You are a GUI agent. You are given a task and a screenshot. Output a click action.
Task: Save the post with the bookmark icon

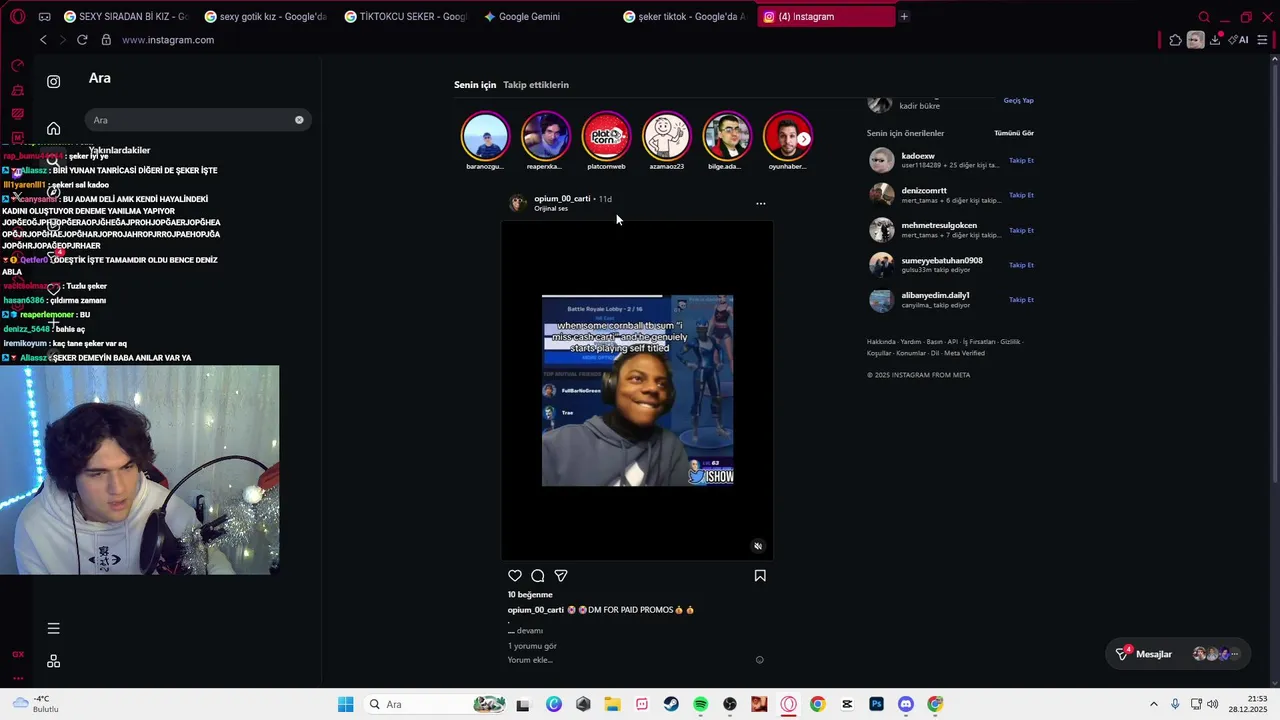(x=760, y=576)
